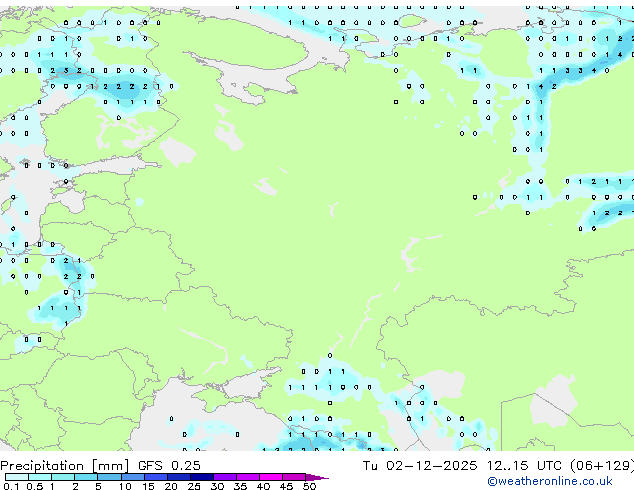Viewport: 634px width, 490px height.
Task: Click the 25–30 mm legend color box
Action: [201, 477]
